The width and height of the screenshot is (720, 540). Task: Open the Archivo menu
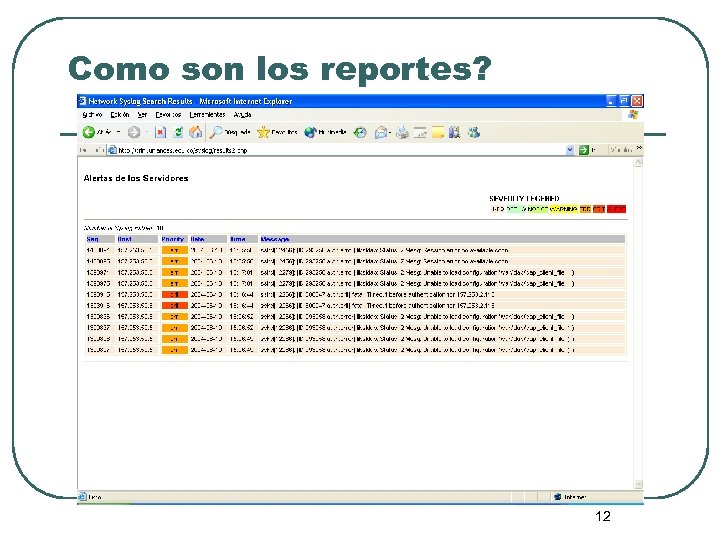pyautogui.click(x=92, y=114)
